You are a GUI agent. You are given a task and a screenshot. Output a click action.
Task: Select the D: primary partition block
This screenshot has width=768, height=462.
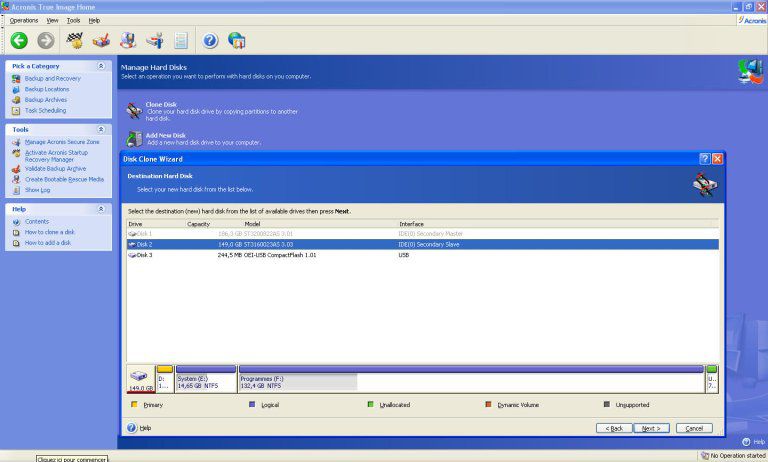point(165,379)
